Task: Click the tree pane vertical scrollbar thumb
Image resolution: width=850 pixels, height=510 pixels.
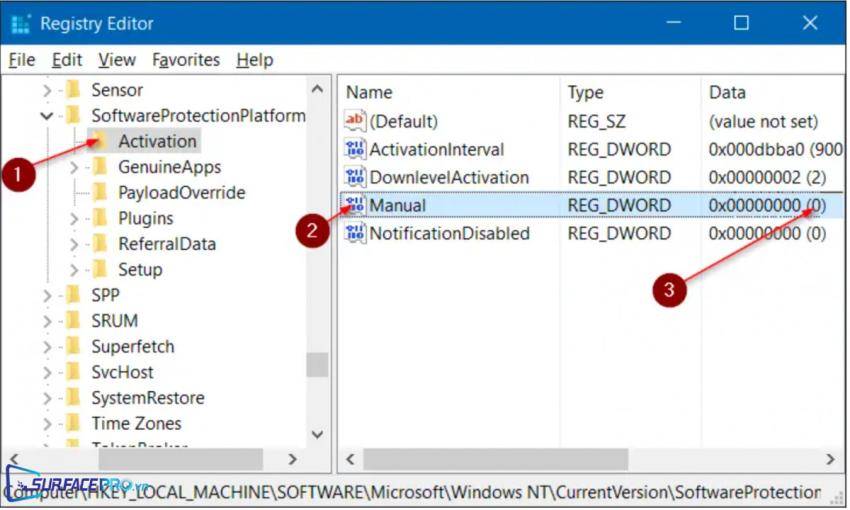Action: tap(318, 364)
